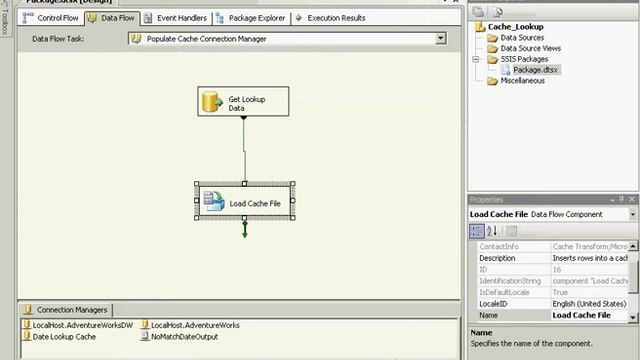The height and width of the screenshot is (360, 640).
Task: Collapse the SSIS Packages tree node
Action: tap(476, 59)
